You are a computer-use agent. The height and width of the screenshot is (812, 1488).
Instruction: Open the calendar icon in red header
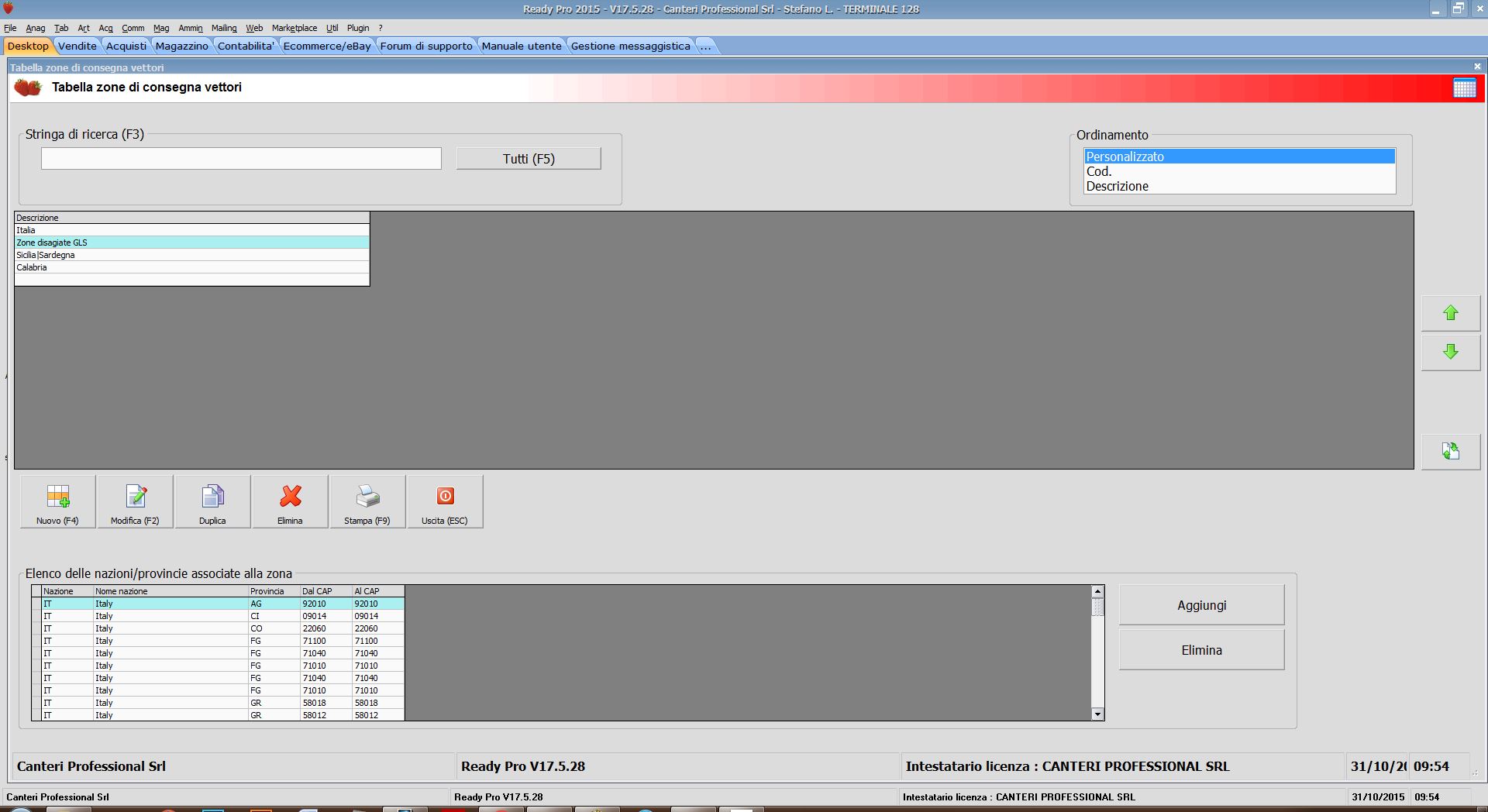(1464, 88)
